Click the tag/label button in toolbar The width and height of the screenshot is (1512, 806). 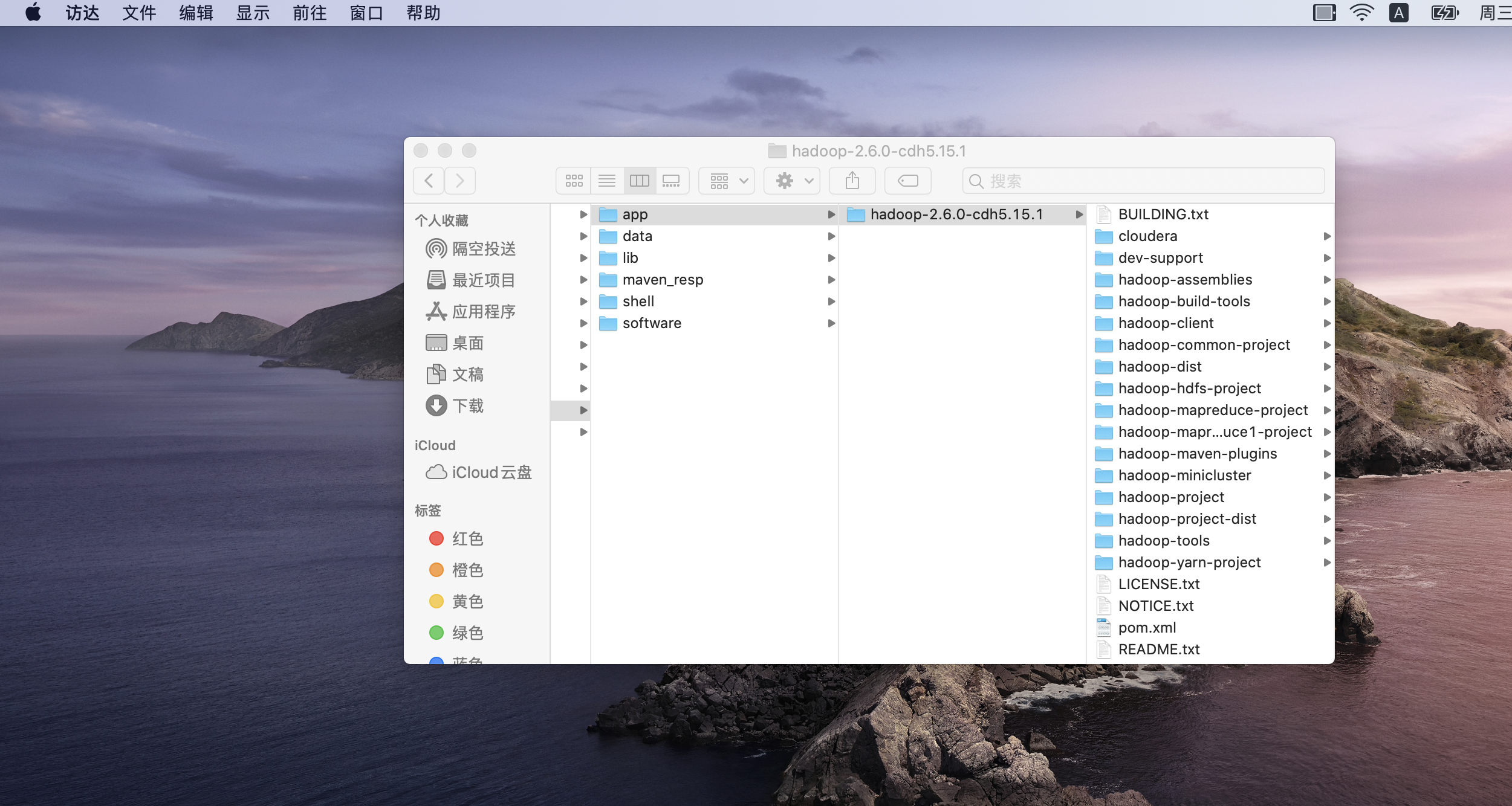tap(907, 180)
